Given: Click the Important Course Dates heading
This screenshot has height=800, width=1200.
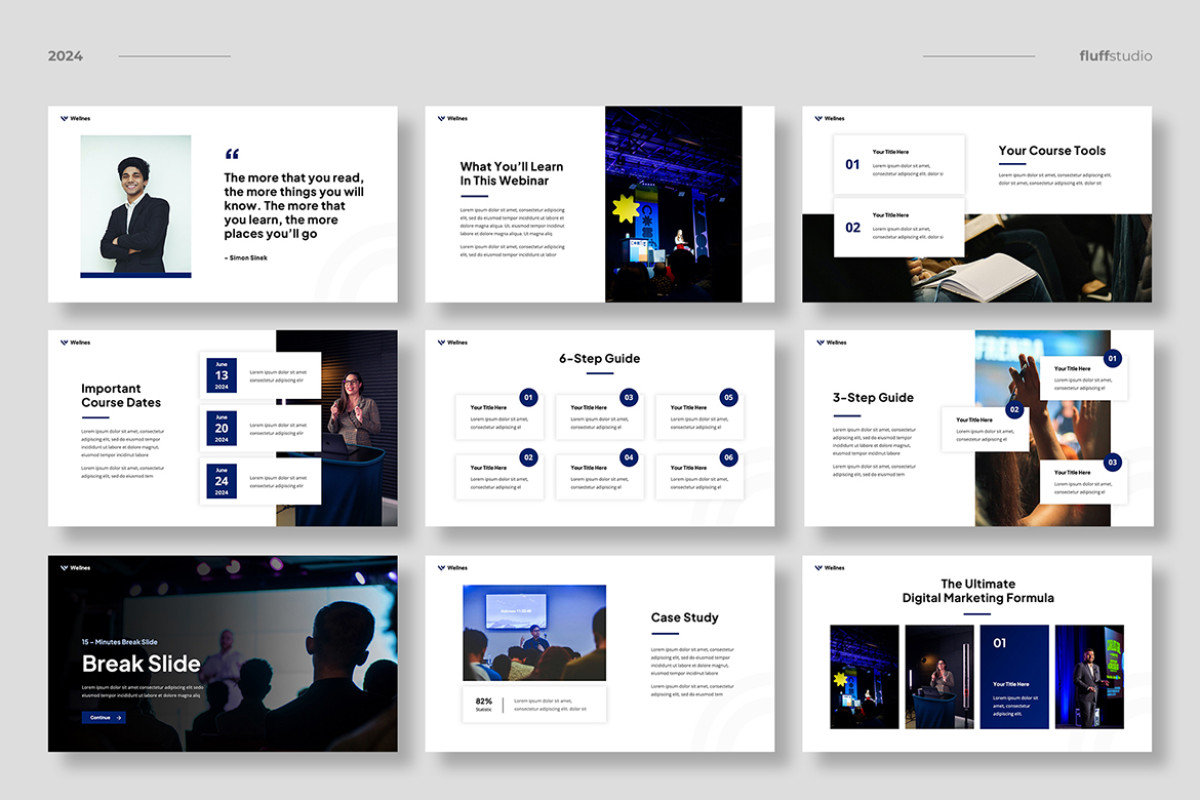Looking at the screenshot, I should (x=121, y=396).
